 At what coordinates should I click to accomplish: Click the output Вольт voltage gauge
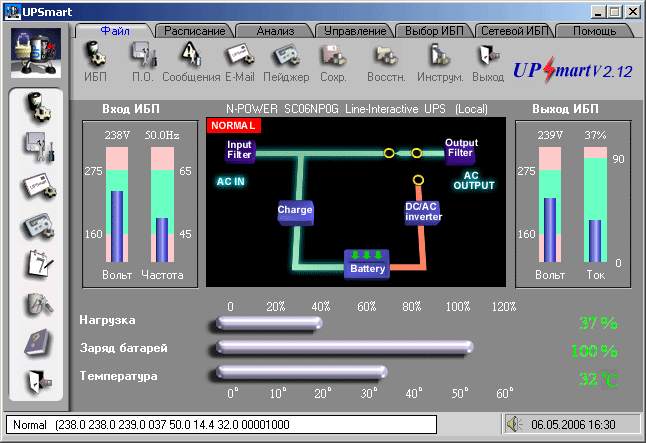click(550, 205)
